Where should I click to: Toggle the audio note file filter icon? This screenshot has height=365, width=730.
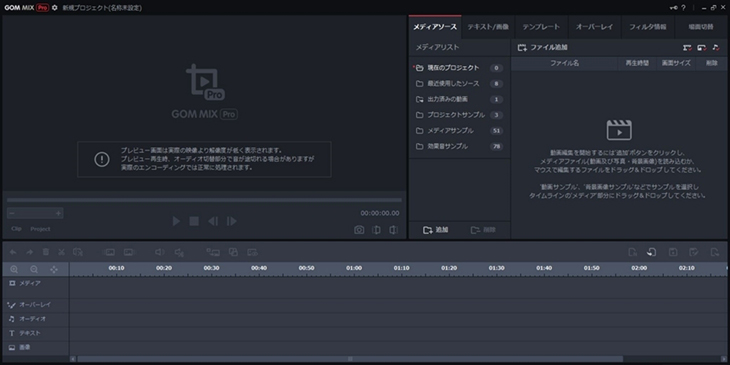716,47
